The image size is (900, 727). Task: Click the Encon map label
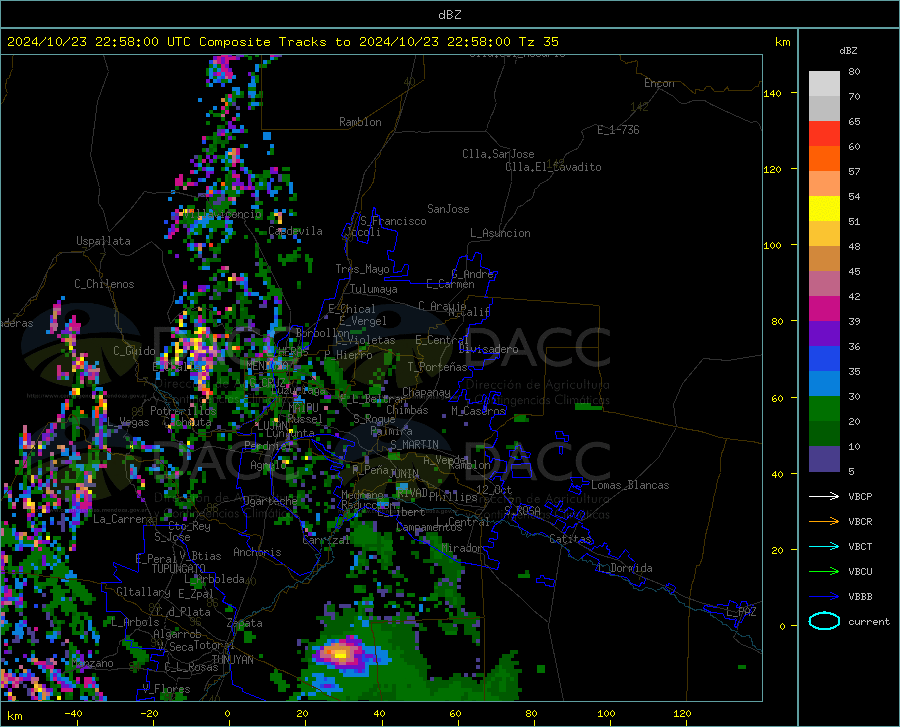[659, 83]
